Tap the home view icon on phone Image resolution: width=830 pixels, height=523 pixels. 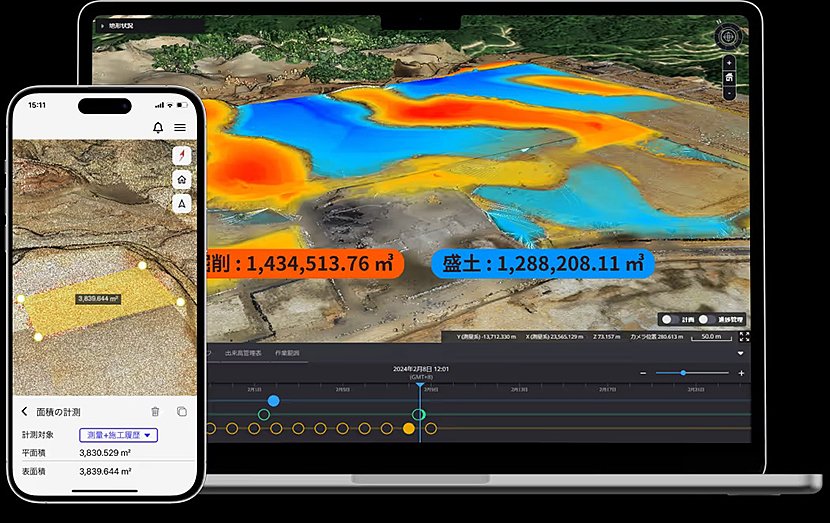(182, 180)
